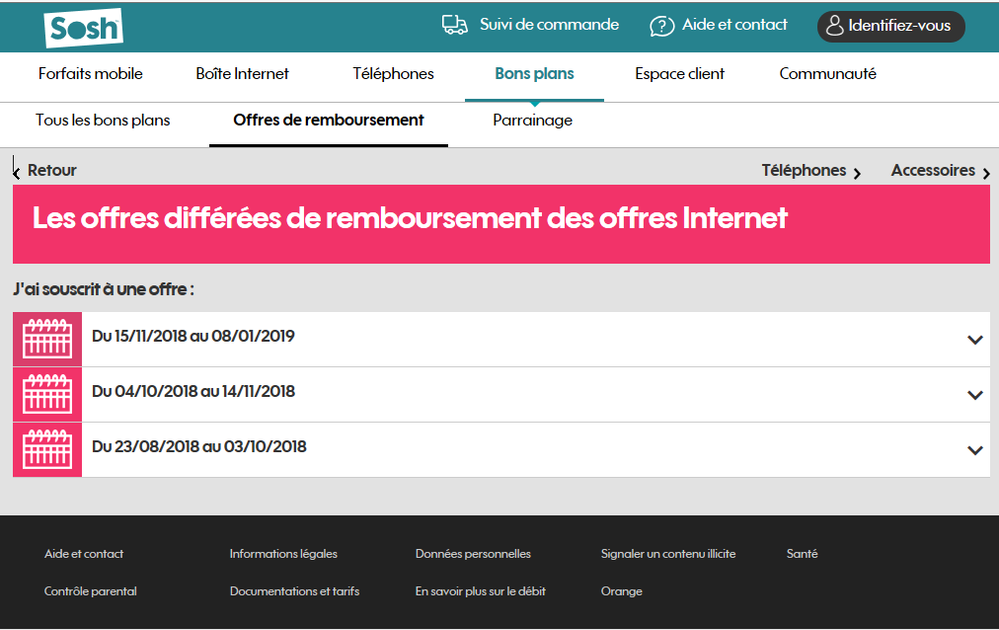Open the Boîte Internet menu

pyautogui.click(x=242, y=74)
